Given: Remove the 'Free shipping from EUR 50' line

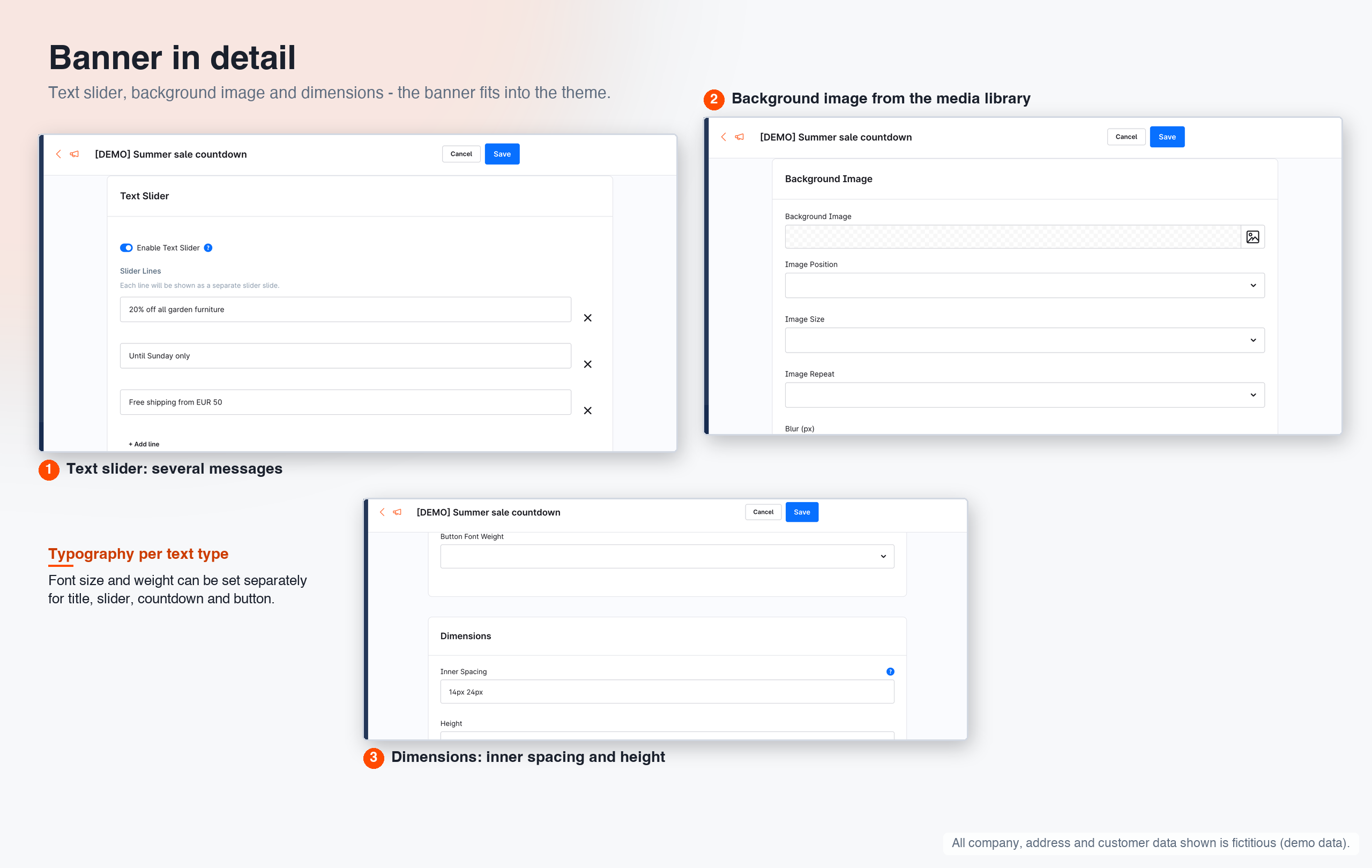Looking at the screenshot, I should (587, 410).
